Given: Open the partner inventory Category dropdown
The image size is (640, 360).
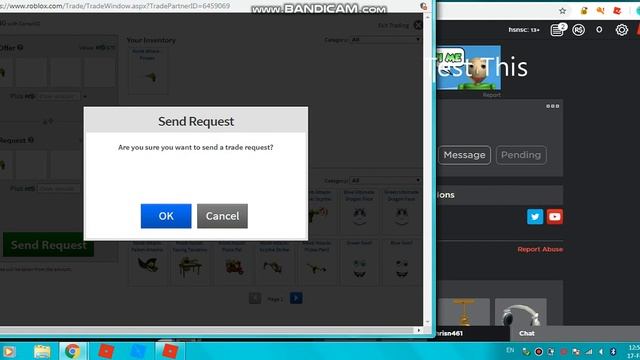Looking at the screenshot, I should pos(385,180).
